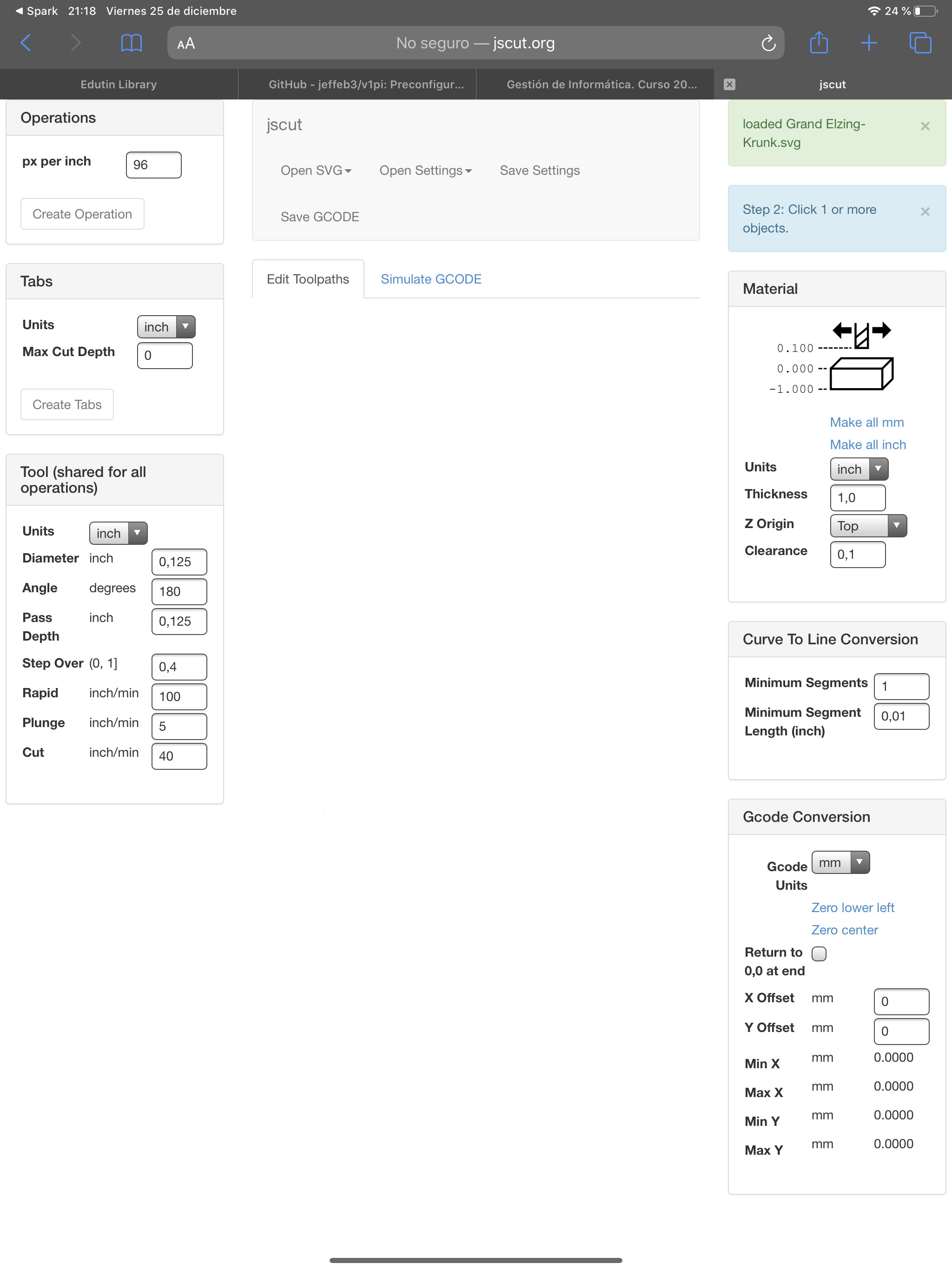Tap the Safari back arrow
Viewport: 952px width, 1270px height.
(x=26, y=43)
